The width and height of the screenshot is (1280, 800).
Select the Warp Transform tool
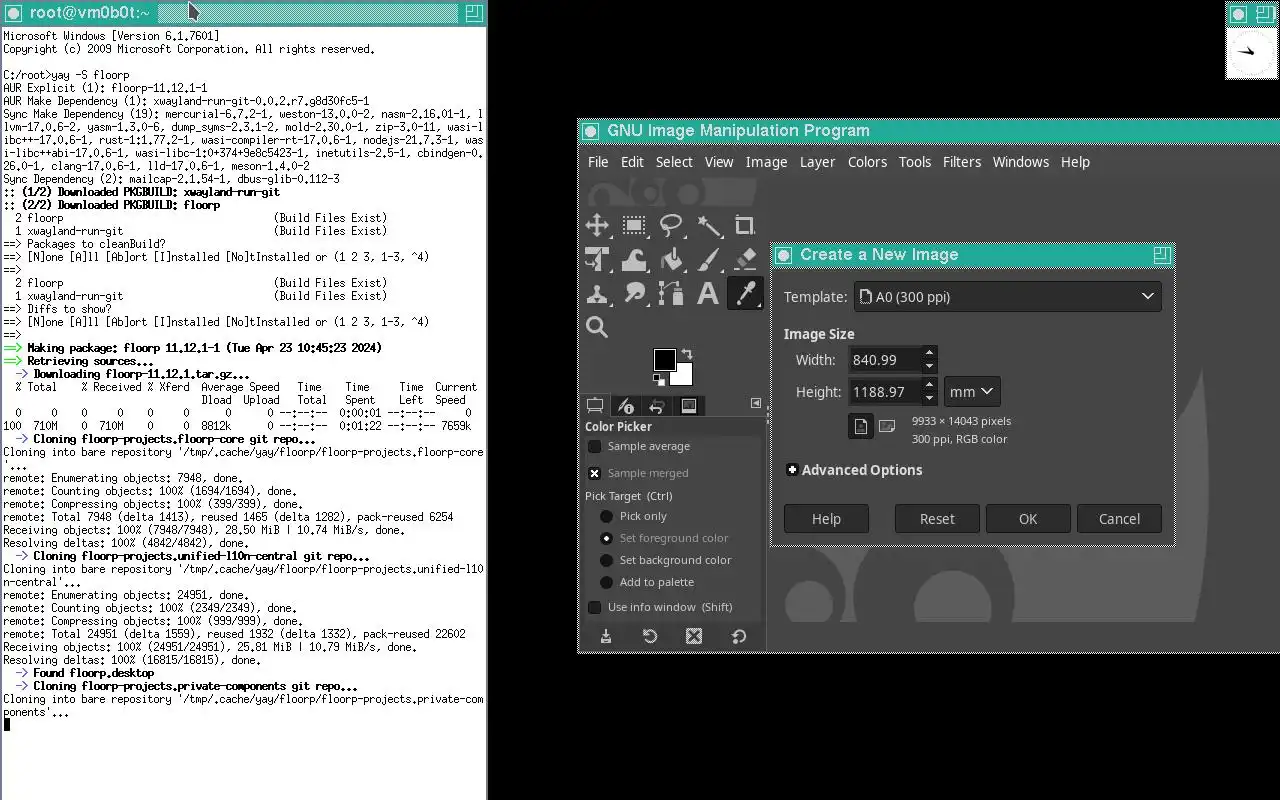point(634,259)
